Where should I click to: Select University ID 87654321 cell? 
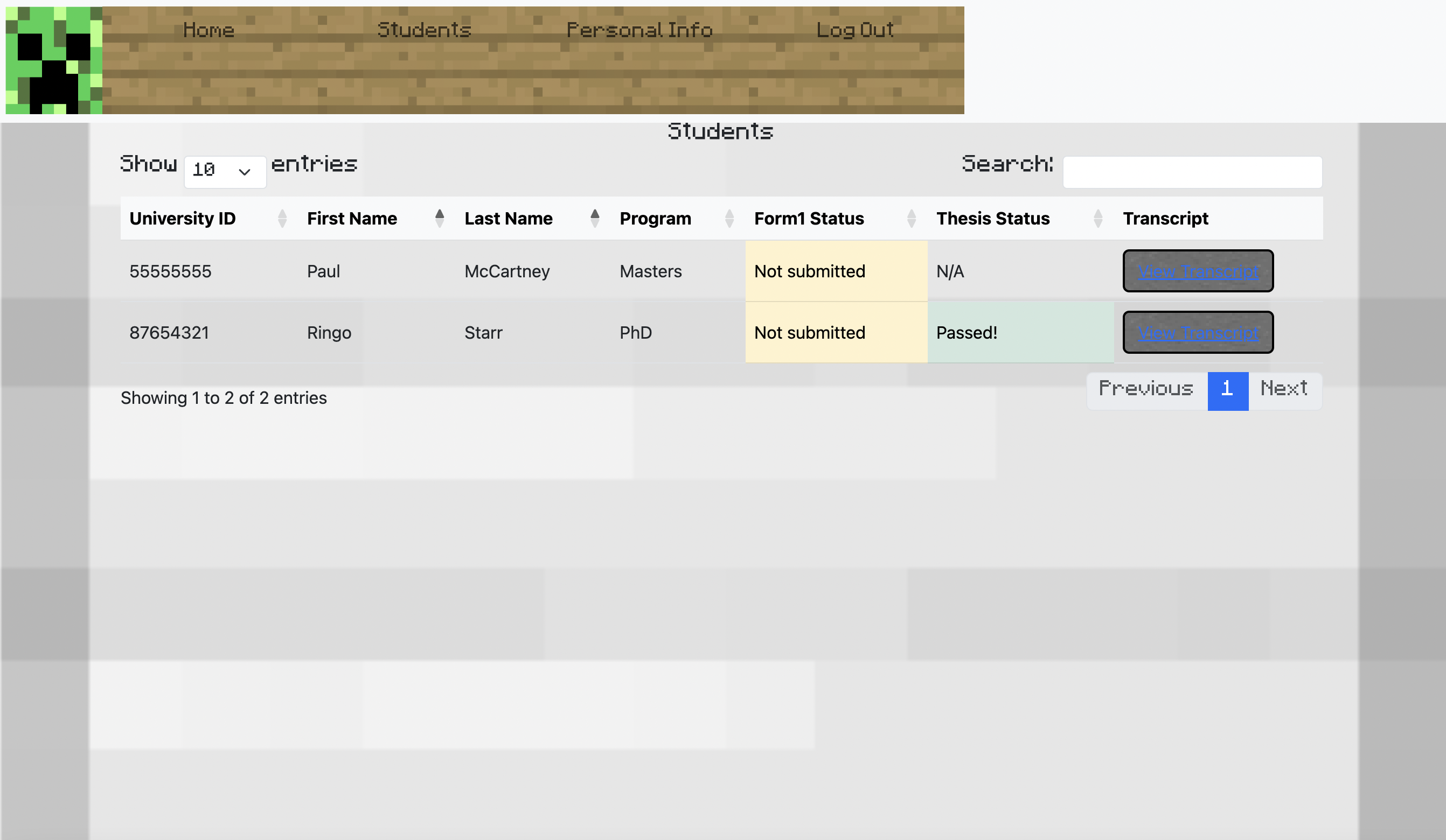point(209,332)
